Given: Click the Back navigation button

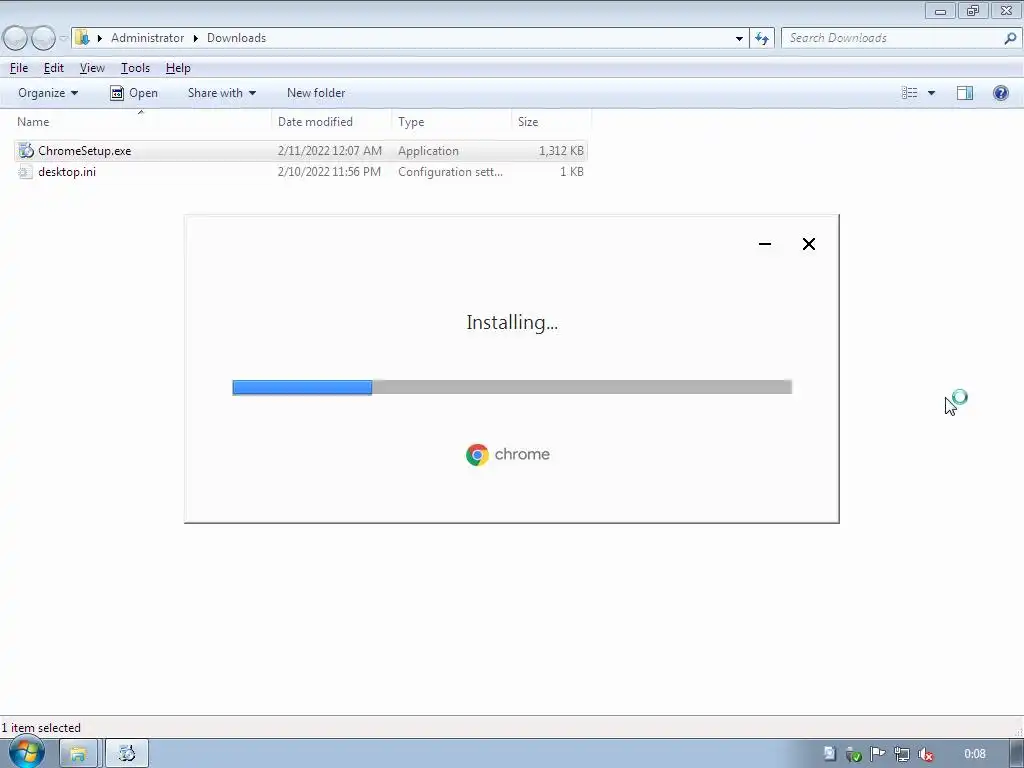Looking at the screenshot, I should coord(16,38).
